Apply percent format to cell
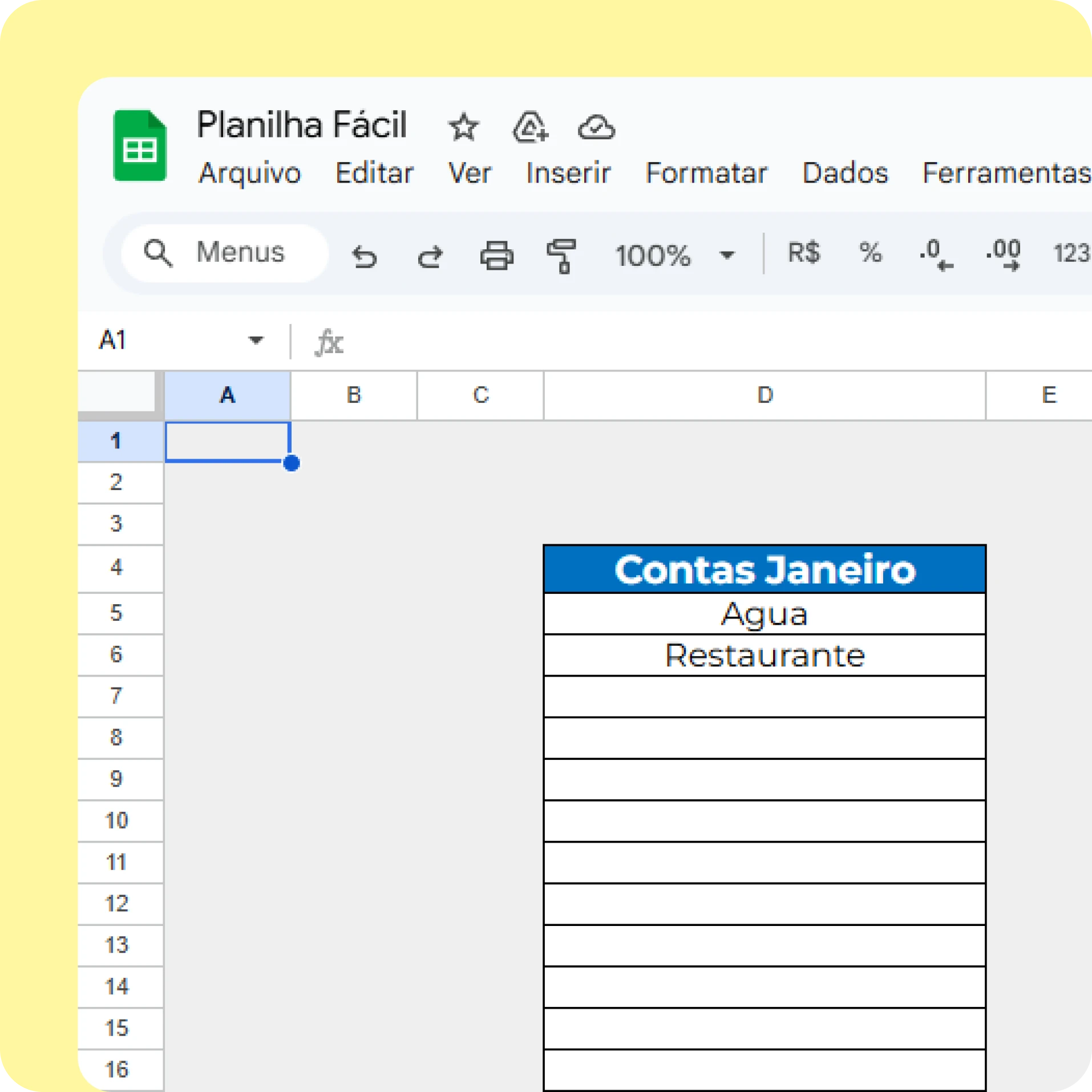1092x1092 pixels. click(x=870, y=253)
